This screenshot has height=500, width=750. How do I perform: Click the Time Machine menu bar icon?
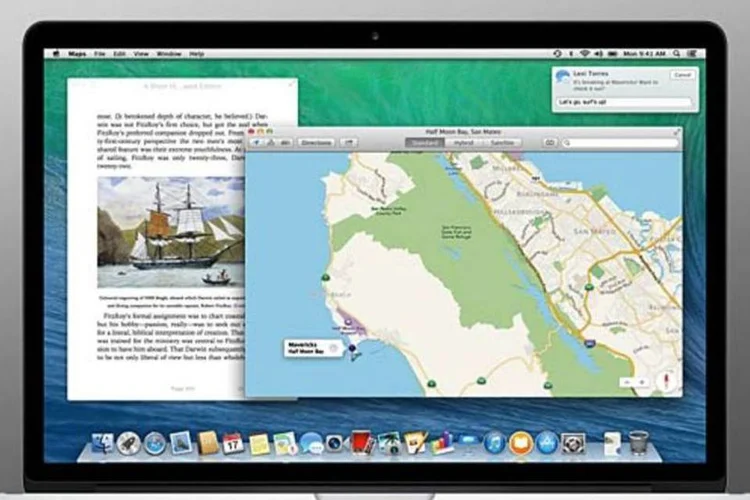coord(557,54)
